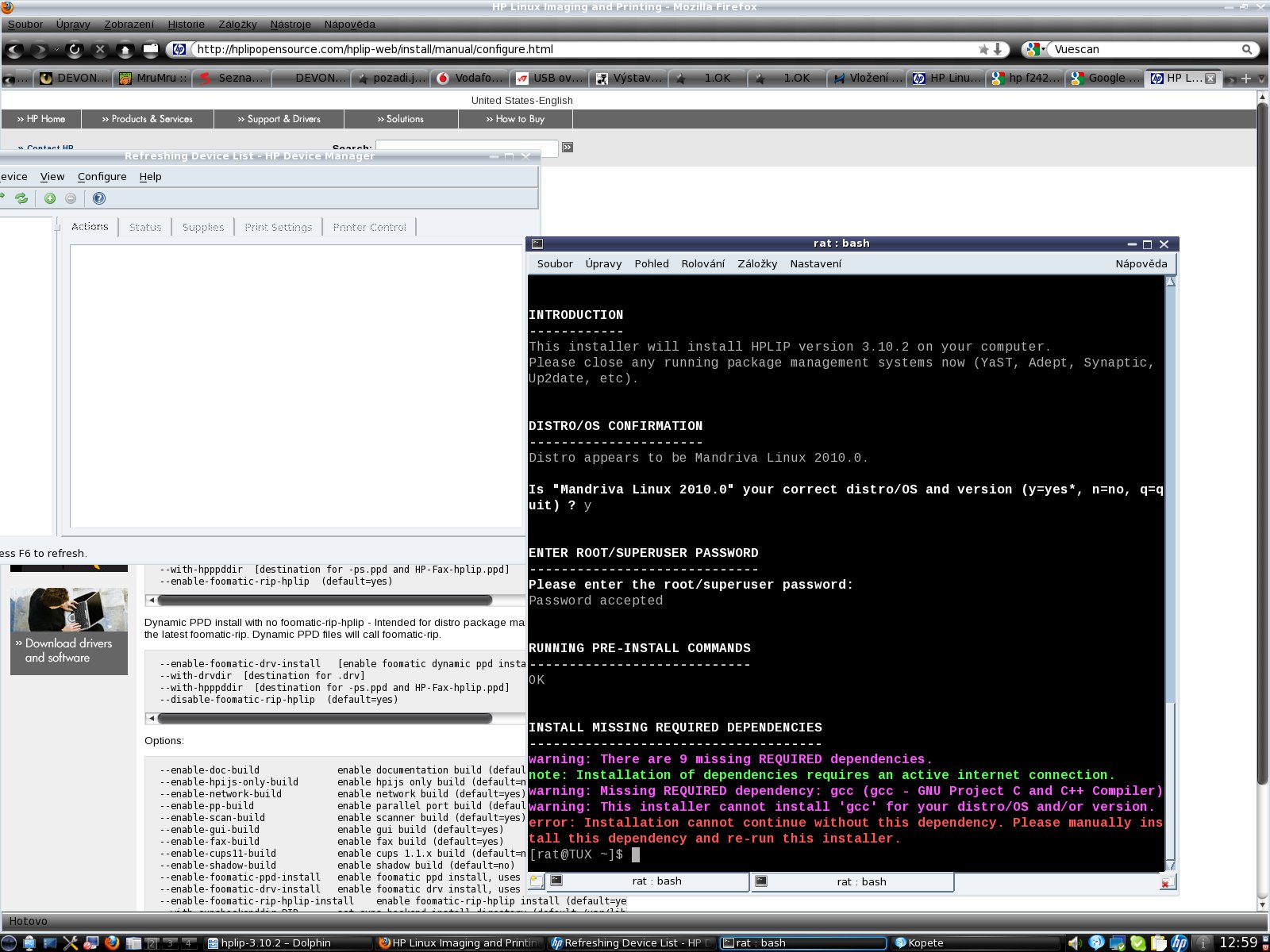Open Kopete taskbar entry
Viewport: 1270px width, 952px height.
[975, 942]
